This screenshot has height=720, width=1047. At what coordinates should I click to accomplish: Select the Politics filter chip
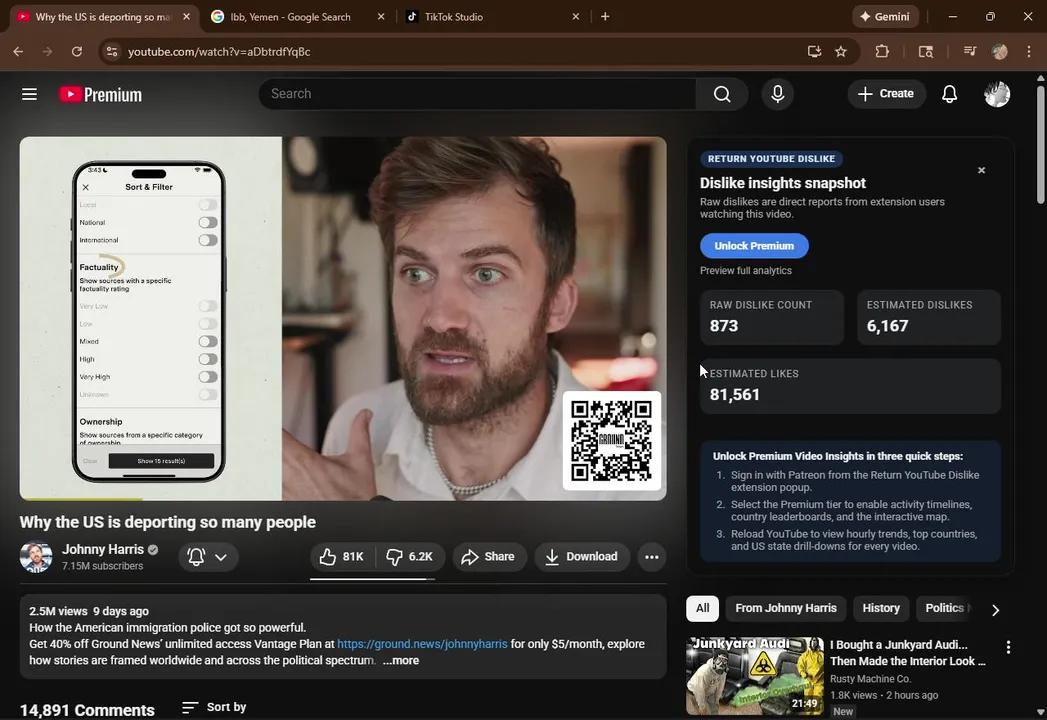[x=945, y=608]
